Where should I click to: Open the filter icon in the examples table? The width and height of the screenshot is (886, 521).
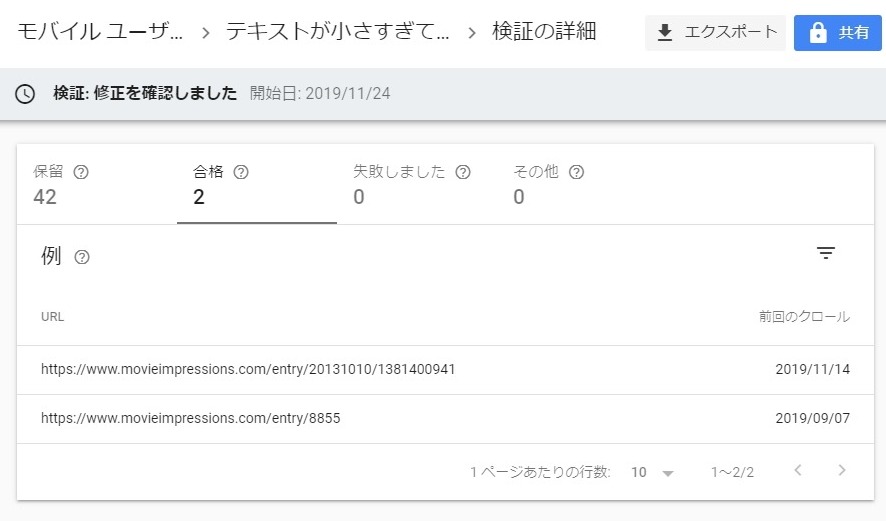click(826, 253)
